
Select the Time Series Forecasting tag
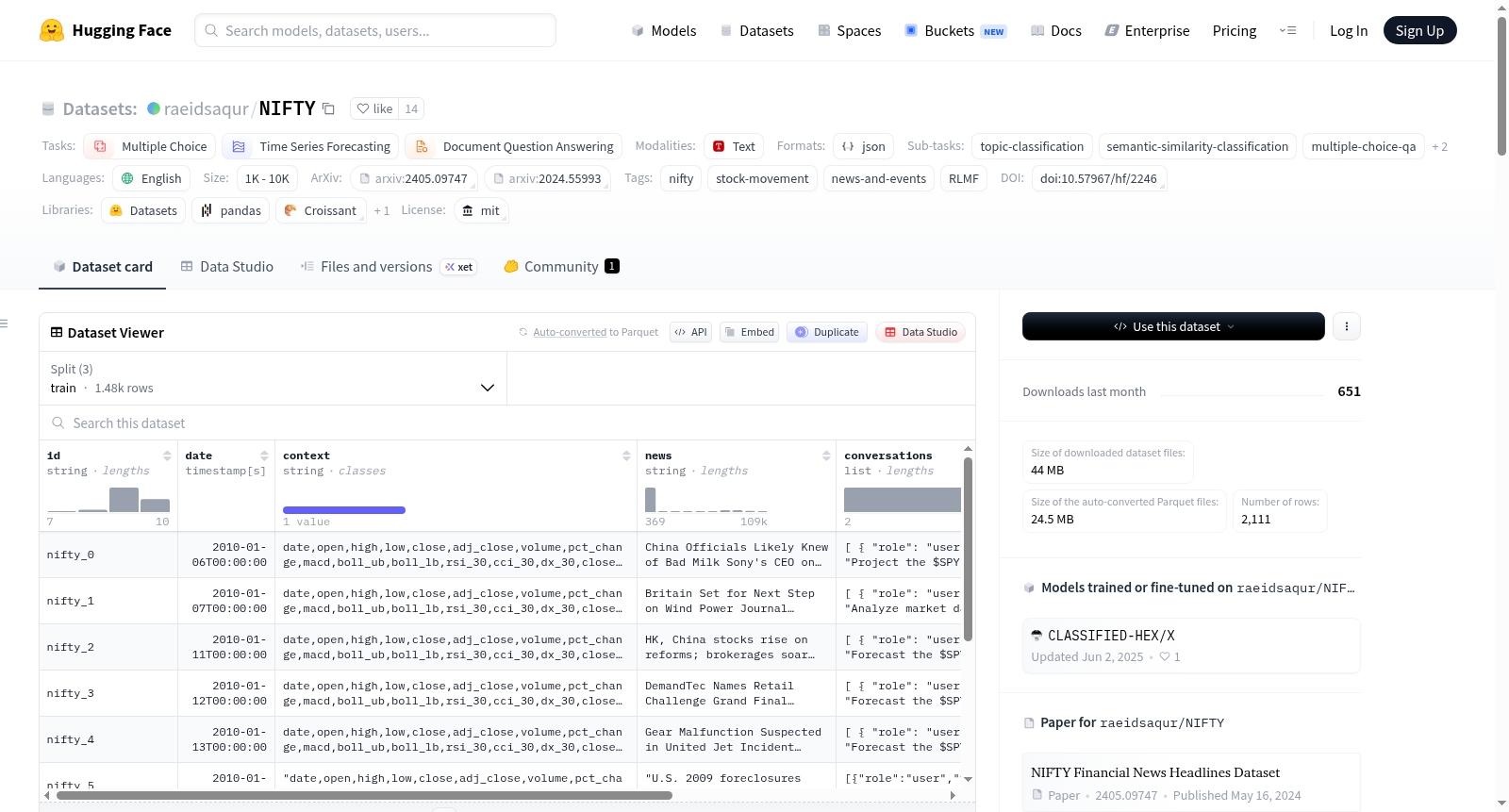(309, 146)
